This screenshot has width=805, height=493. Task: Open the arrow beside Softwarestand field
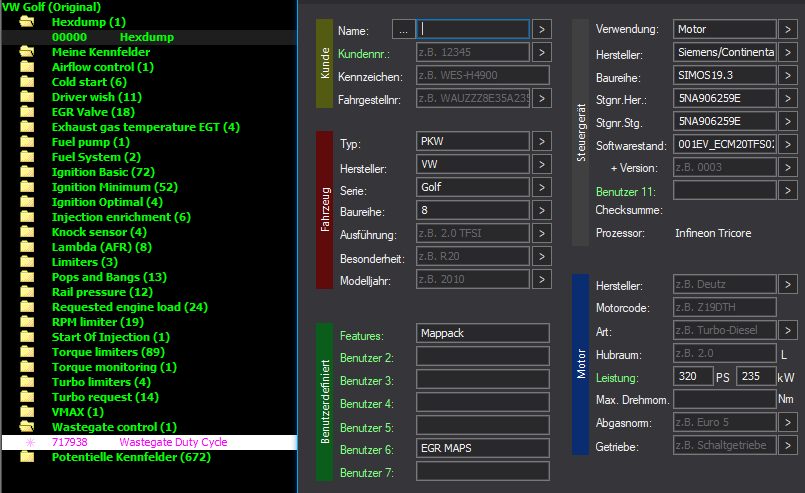click(x=788, y=144)
